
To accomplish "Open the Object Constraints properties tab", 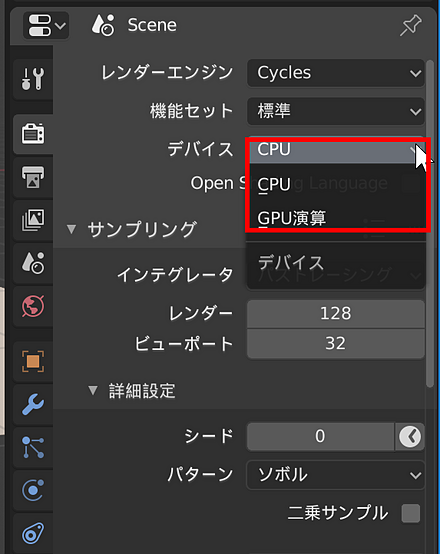I will click(33, 534).
